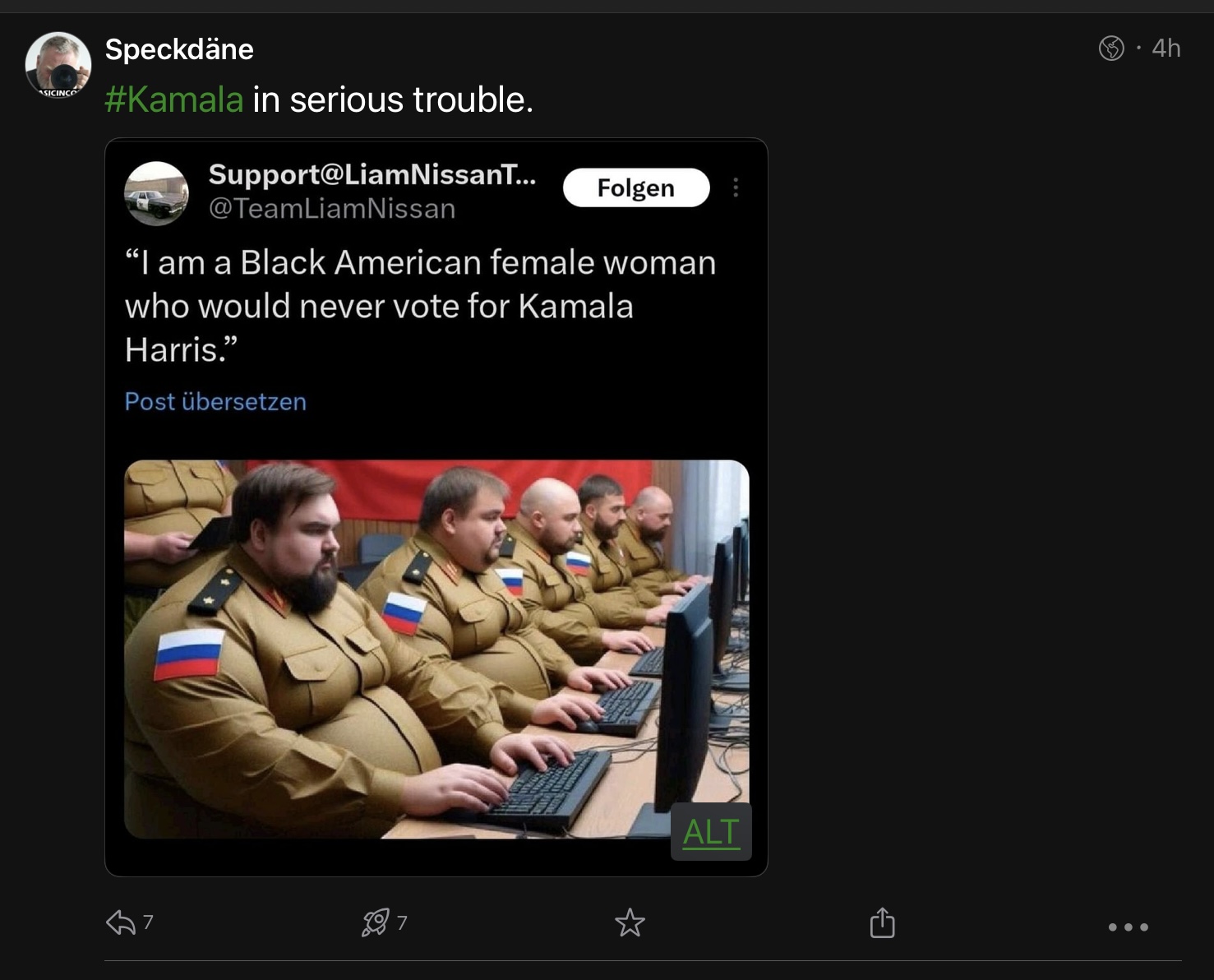Boost the post with rocket icon
This screenshot has height=980, width=1214.
[x=376, y=922]
